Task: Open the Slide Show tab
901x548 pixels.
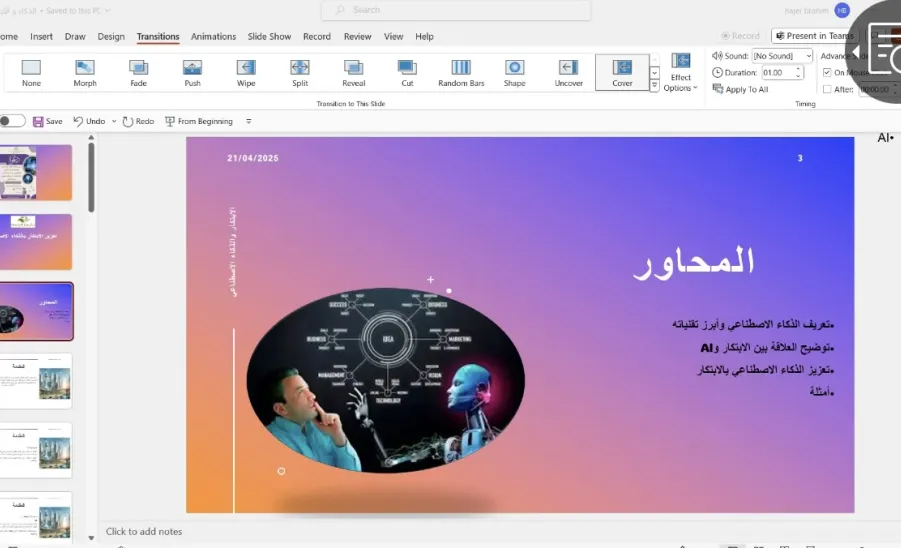Action: [x=269, y=36]
